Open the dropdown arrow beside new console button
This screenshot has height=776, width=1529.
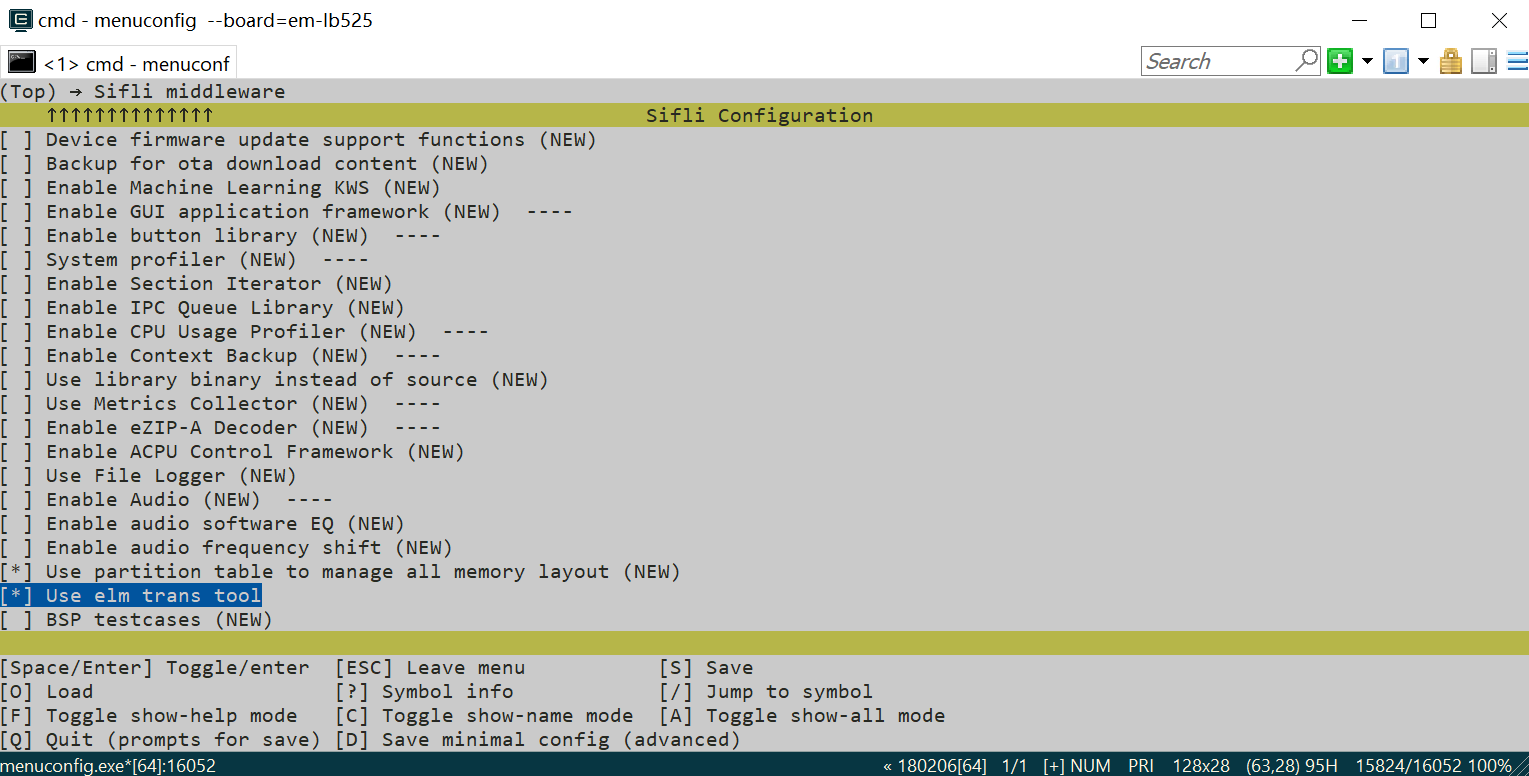1367,62
